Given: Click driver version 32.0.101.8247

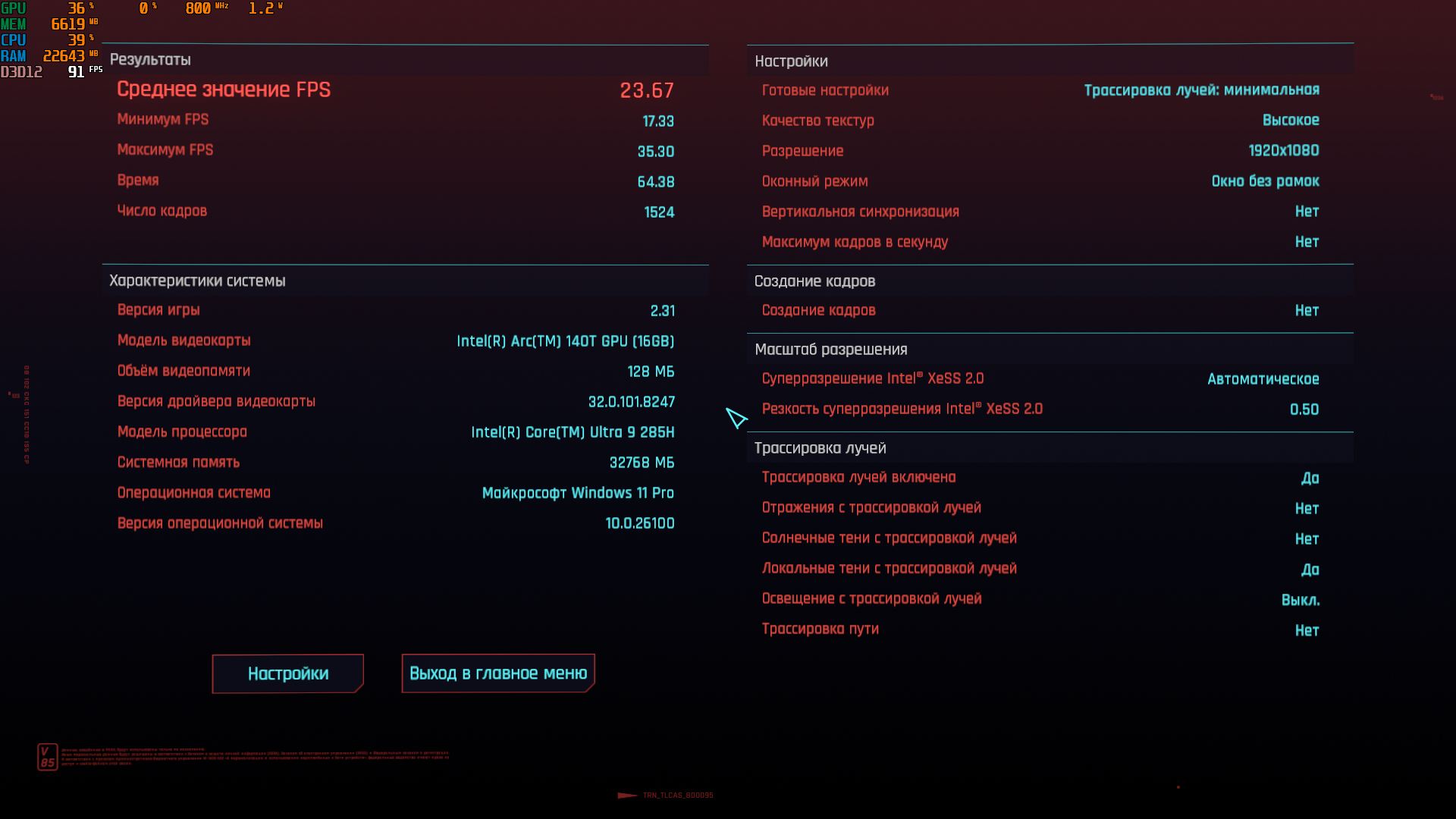Looking at the screenshot, I should [631, 402].
